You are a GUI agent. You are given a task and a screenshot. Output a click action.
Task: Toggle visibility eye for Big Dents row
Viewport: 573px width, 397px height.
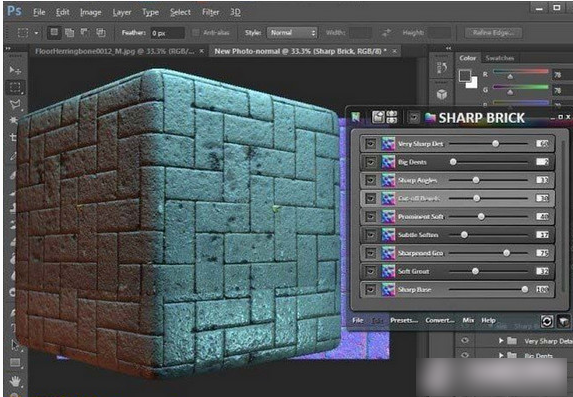point(370,162)
